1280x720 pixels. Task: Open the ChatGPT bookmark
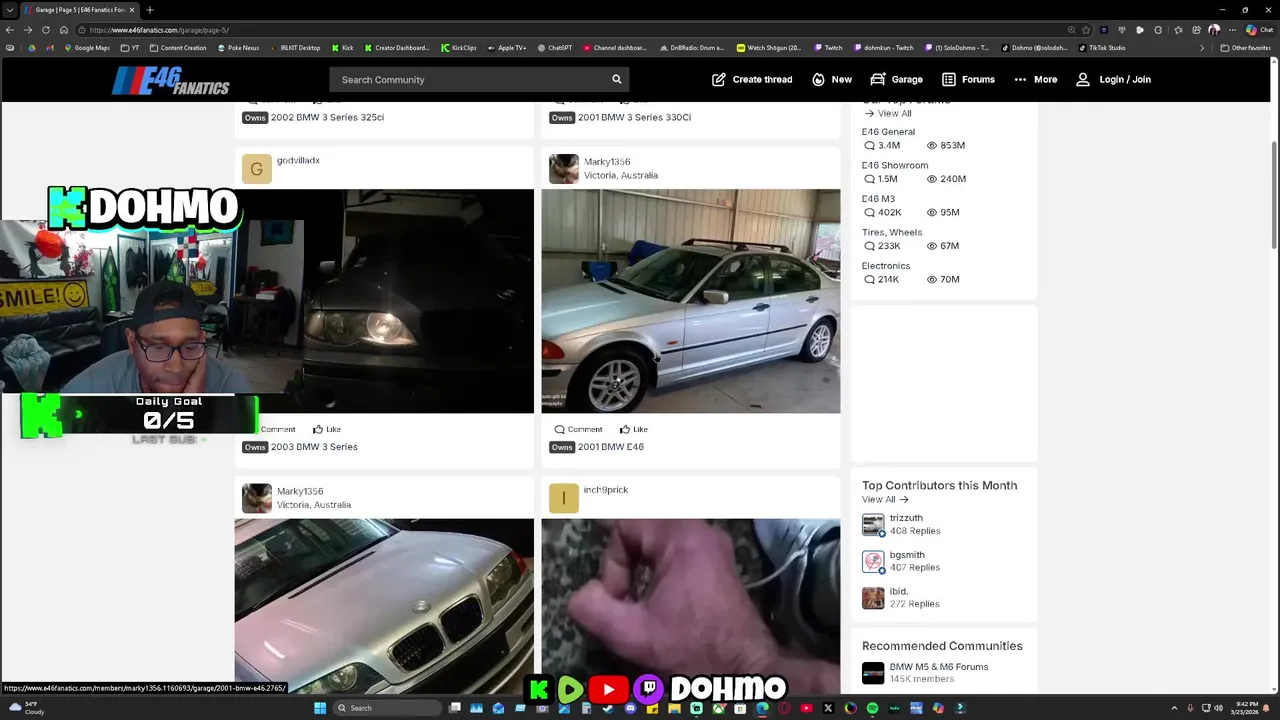point(555,48)
